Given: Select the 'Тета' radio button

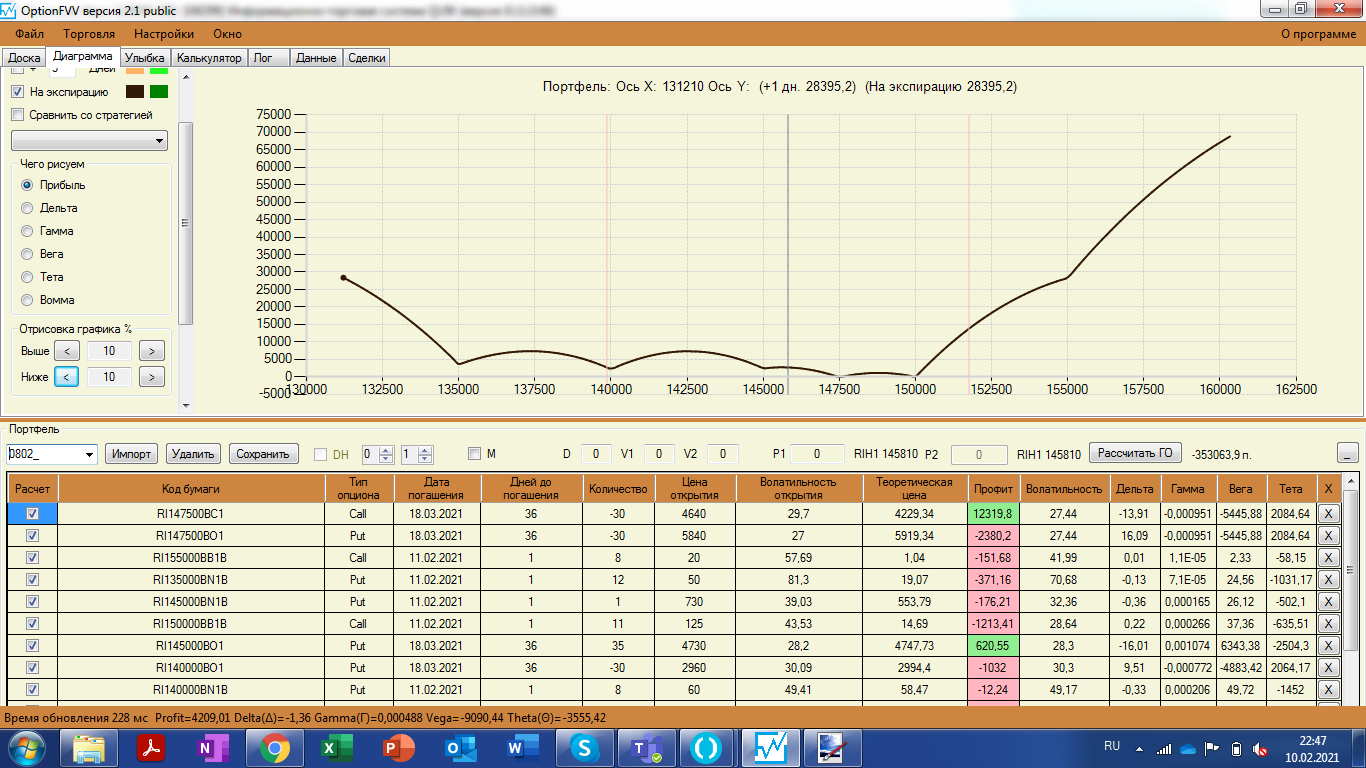Looking at the screenshot, I should click(x=27, y=277).
